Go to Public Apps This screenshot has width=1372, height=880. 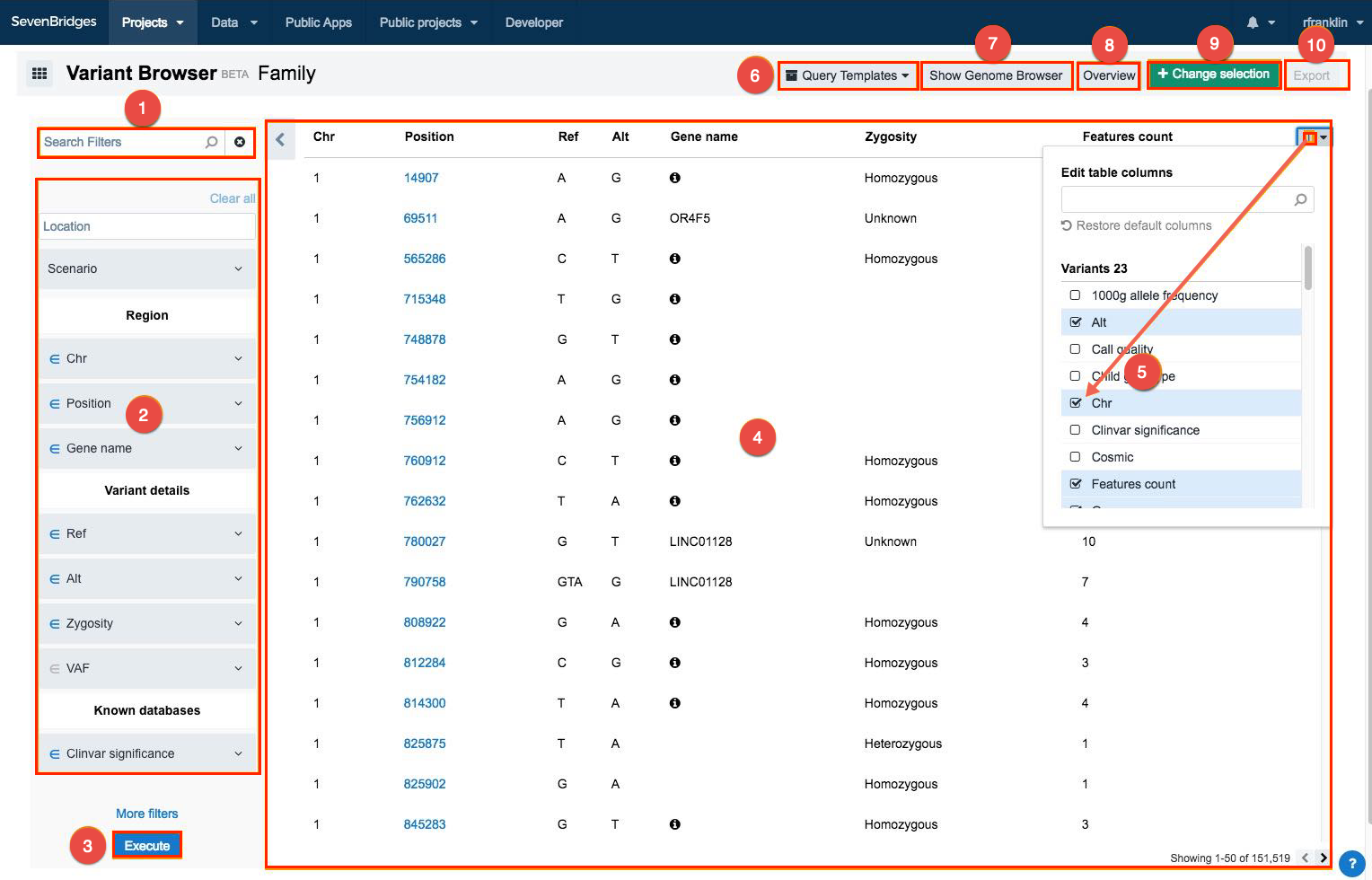click(319, 22)
